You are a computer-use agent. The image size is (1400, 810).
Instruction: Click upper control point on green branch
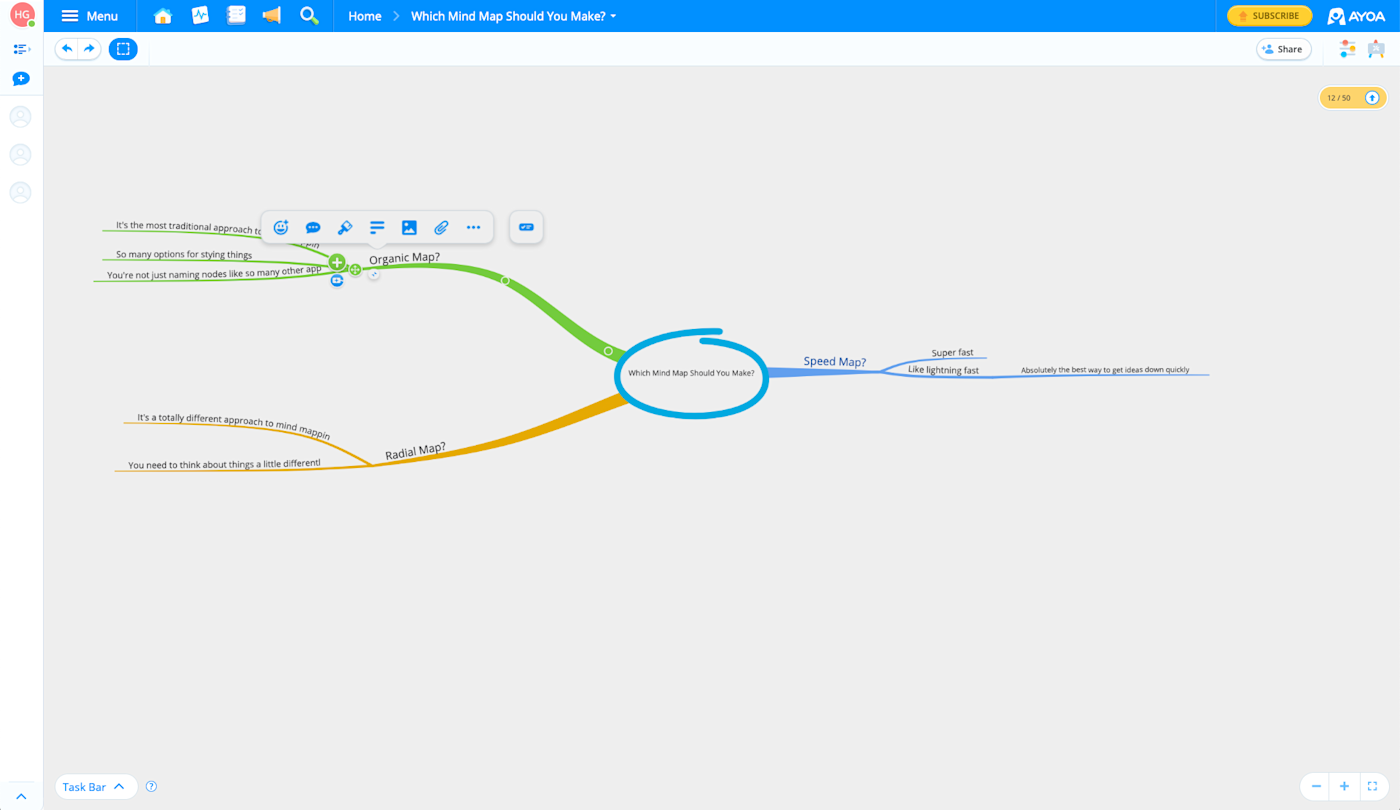tap(505, 281)
